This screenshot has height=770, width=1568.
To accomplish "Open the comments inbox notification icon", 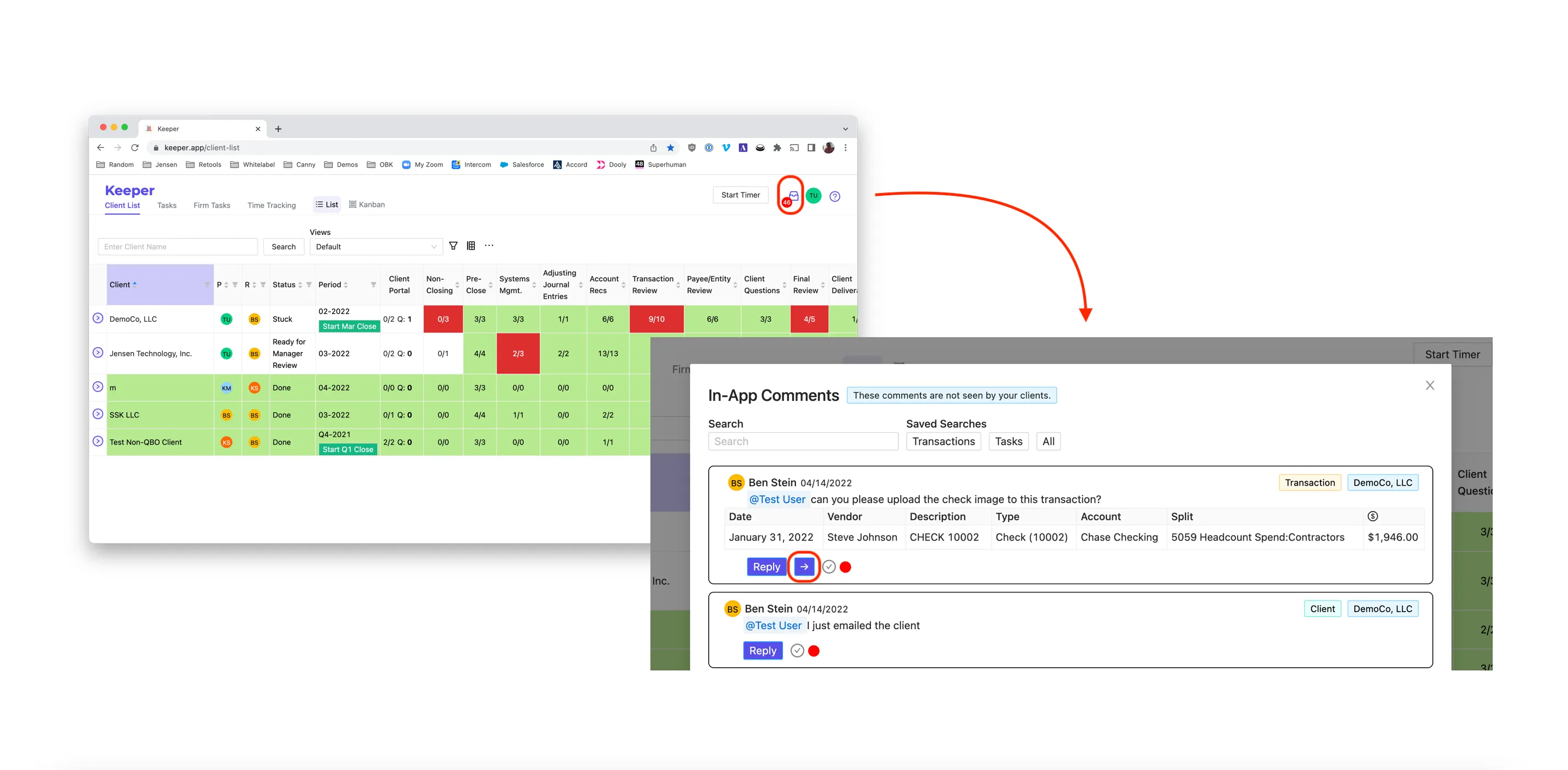I will 793,196.
